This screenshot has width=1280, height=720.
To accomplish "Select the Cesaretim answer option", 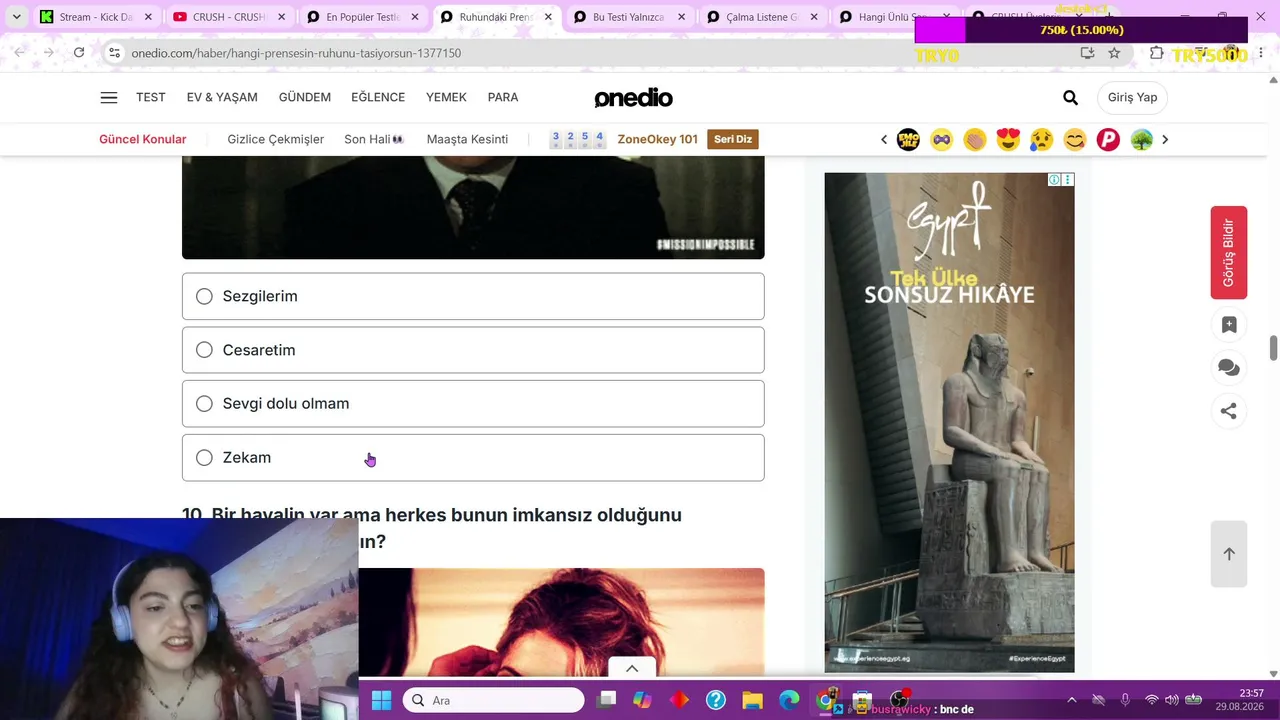I will click(x=473, y=350).
